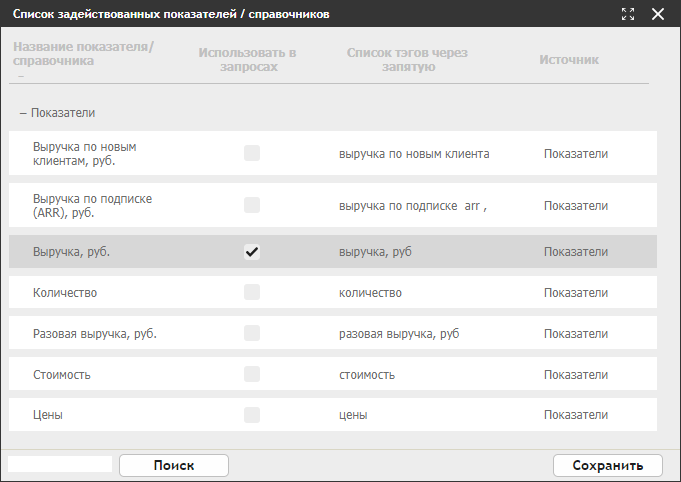Focus the search input field
The image size is (681, 482).
60,464
